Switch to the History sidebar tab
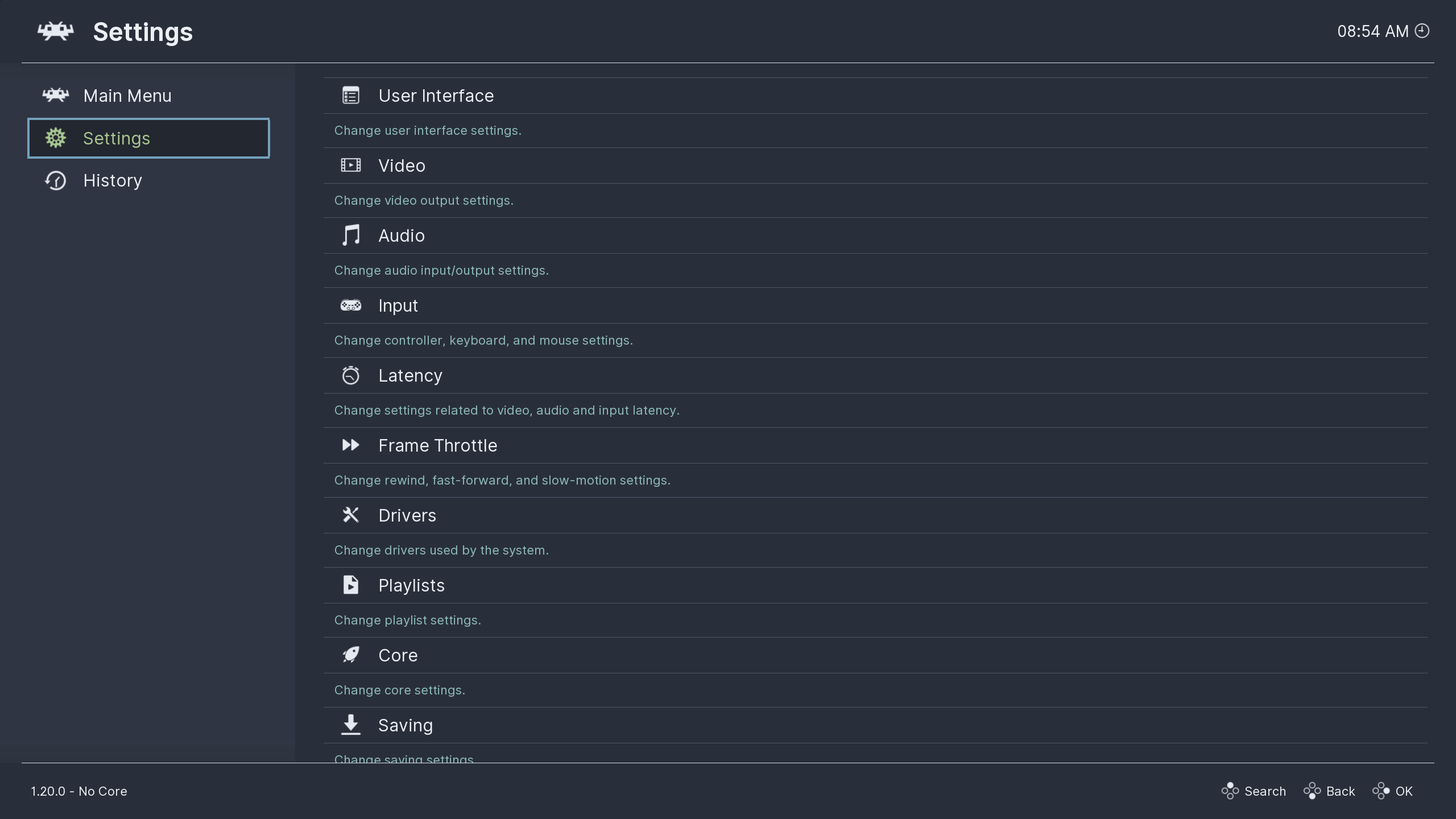This screenshot has width=1456, height=819. pos(148,180)
